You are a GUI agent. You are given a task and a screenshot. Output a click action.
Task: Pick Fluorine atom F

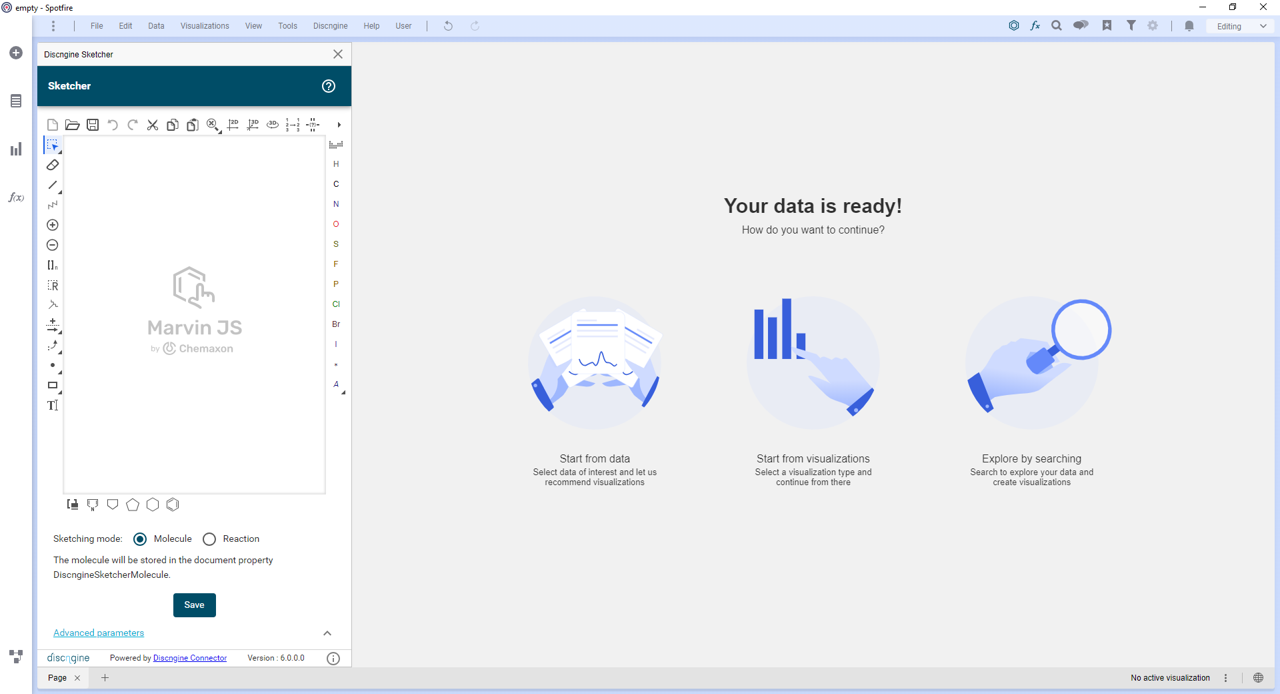(x=336, y=264)
